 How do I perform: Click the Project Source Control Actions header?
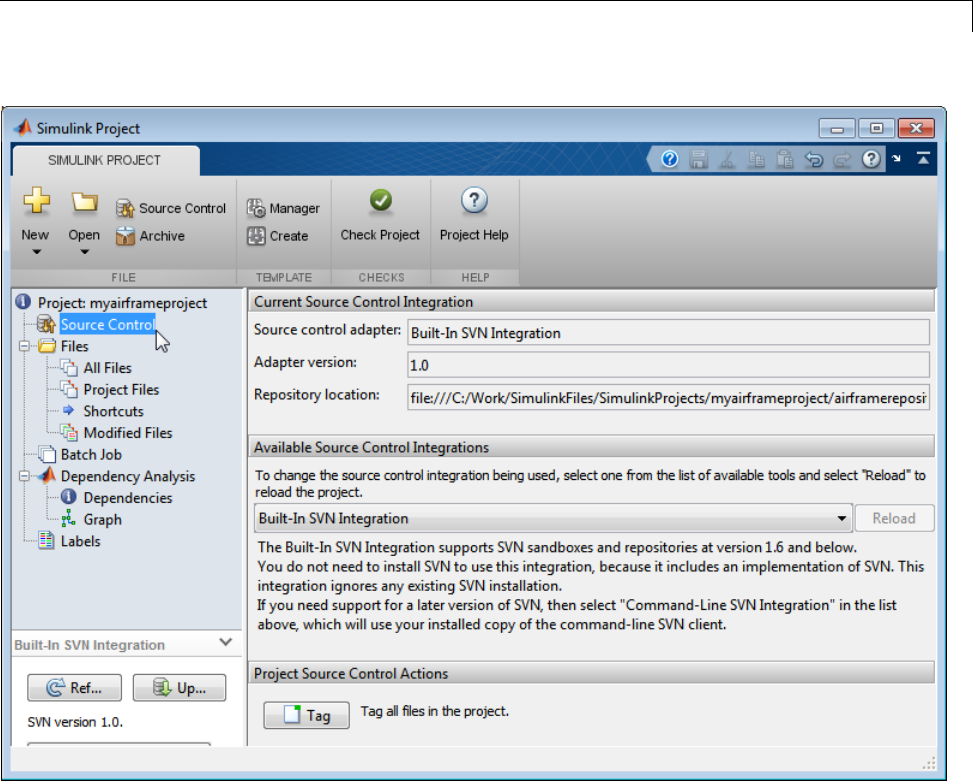(x=592, y=674)
